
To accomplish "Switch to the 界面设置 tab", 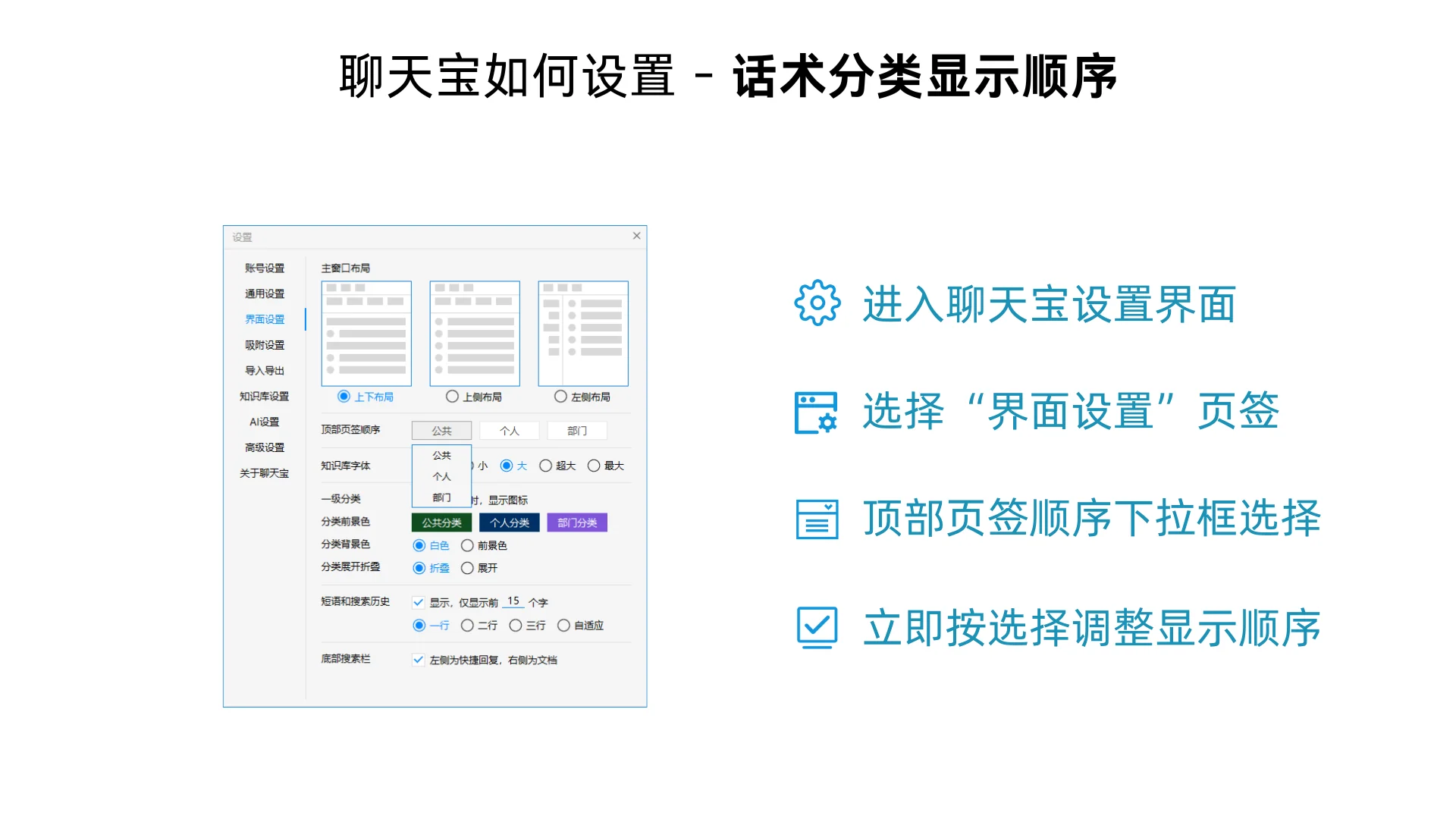I will coord(265,319).
